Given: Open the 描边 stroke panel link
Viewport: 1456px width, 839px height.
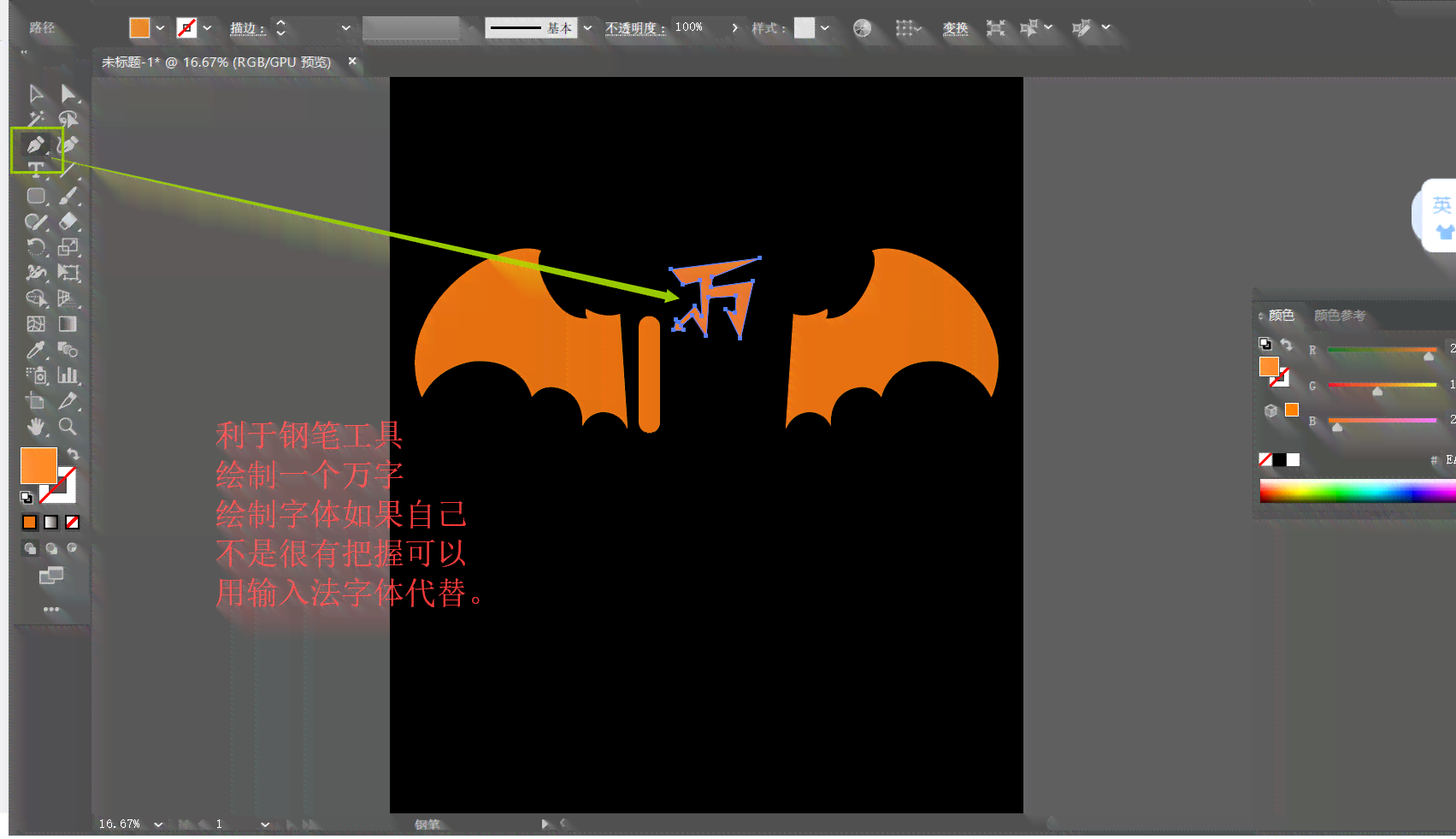Looking at the screenshot, I should tap(247, 28).
